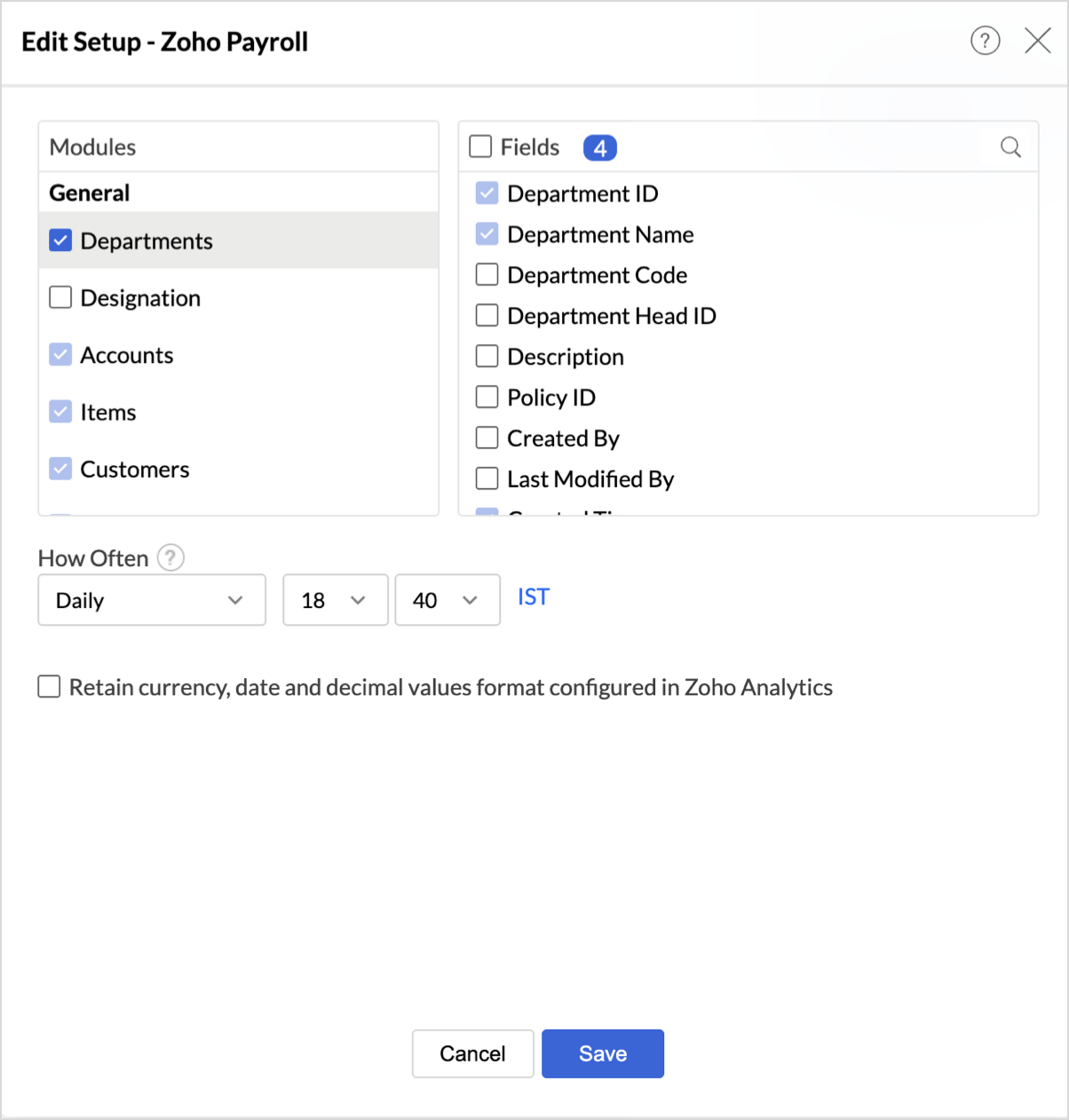1069x1120 pixels.
Task: Click the Fields search magnifier icon
Action: [x=1010, y=147]
